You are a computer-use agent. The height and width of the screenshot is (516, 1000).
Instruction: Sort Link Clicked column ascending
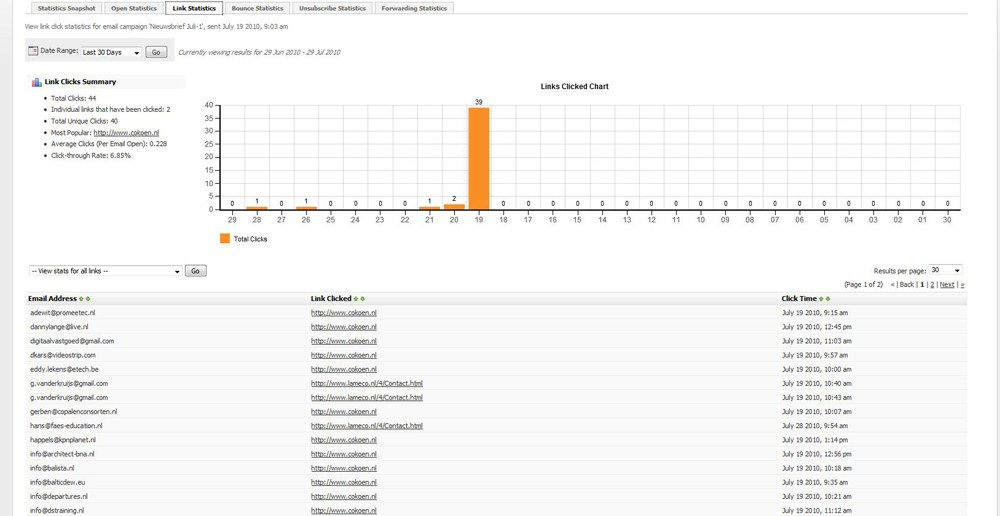(x=357, y=299)
